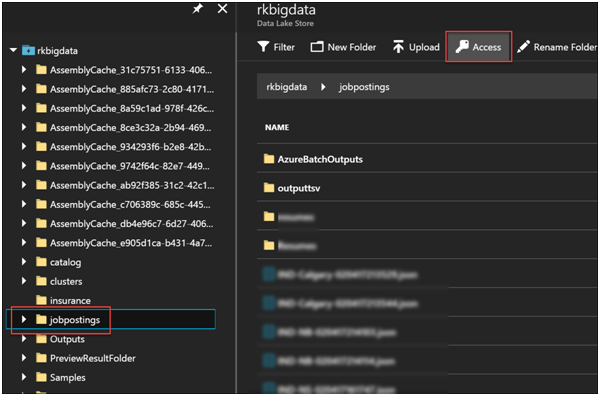Select the AssemblyCache_9742f64c tree entry text

(x=130, y=166)
